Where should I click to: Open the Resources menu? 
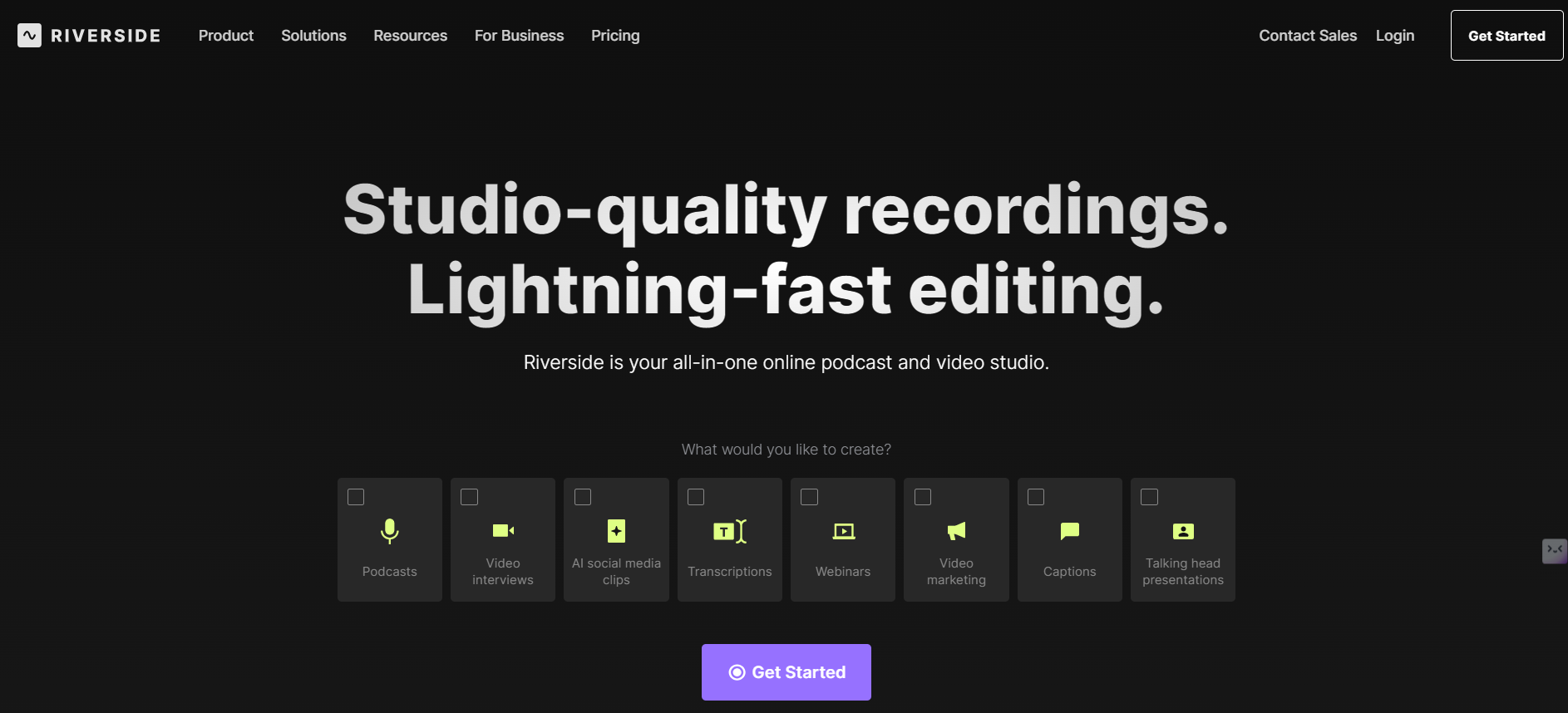(x=410, y=36)
